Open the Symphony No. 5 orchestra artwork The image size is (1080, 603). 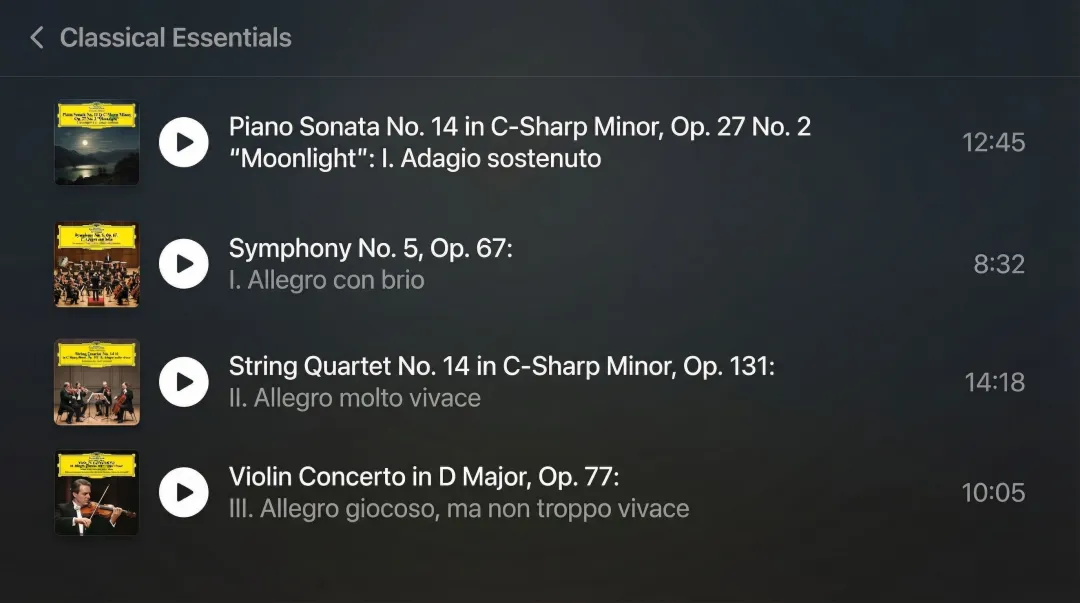coord(96,264)
